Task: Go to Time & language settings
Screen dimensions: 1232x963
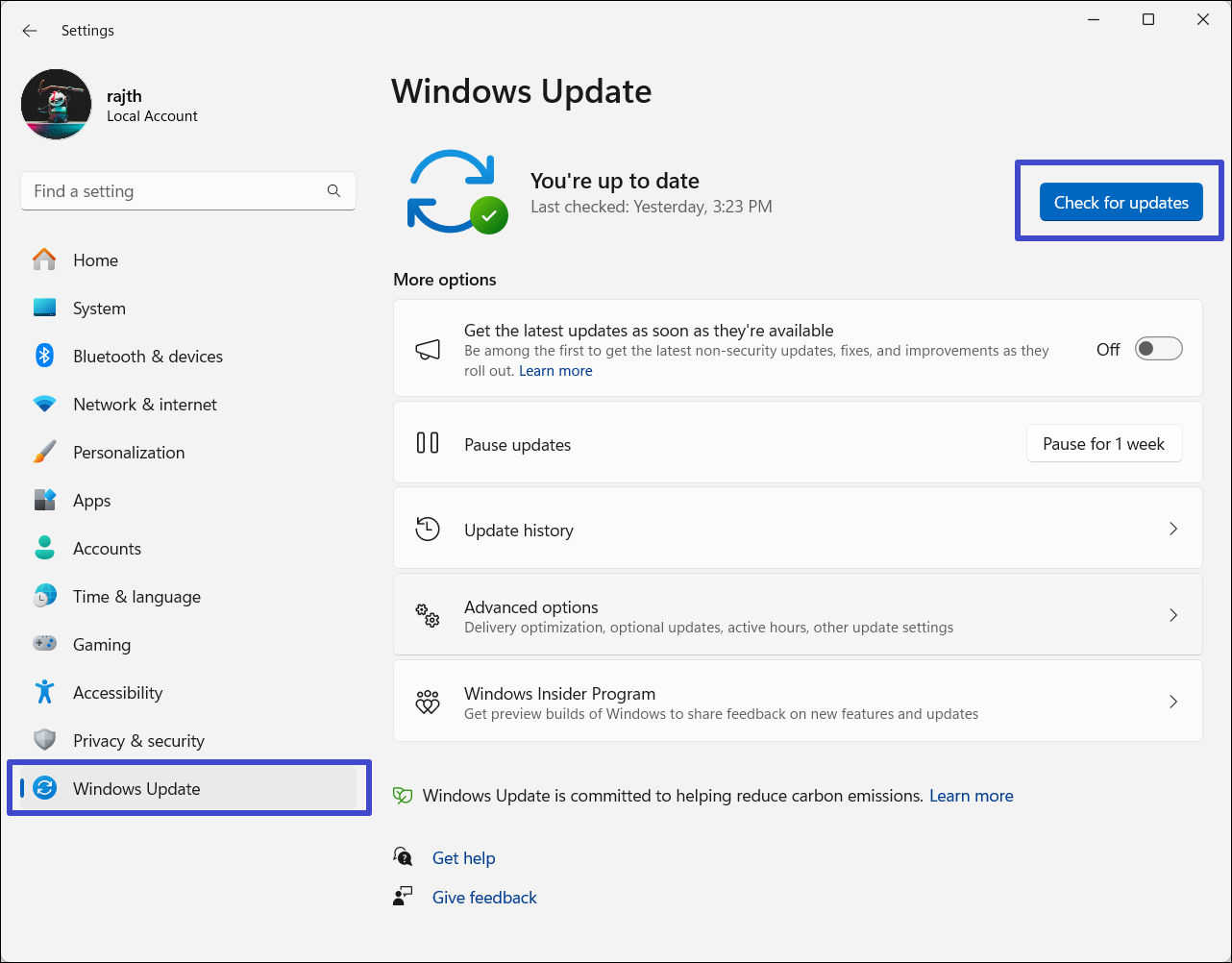Action: (x=136, y=597)
